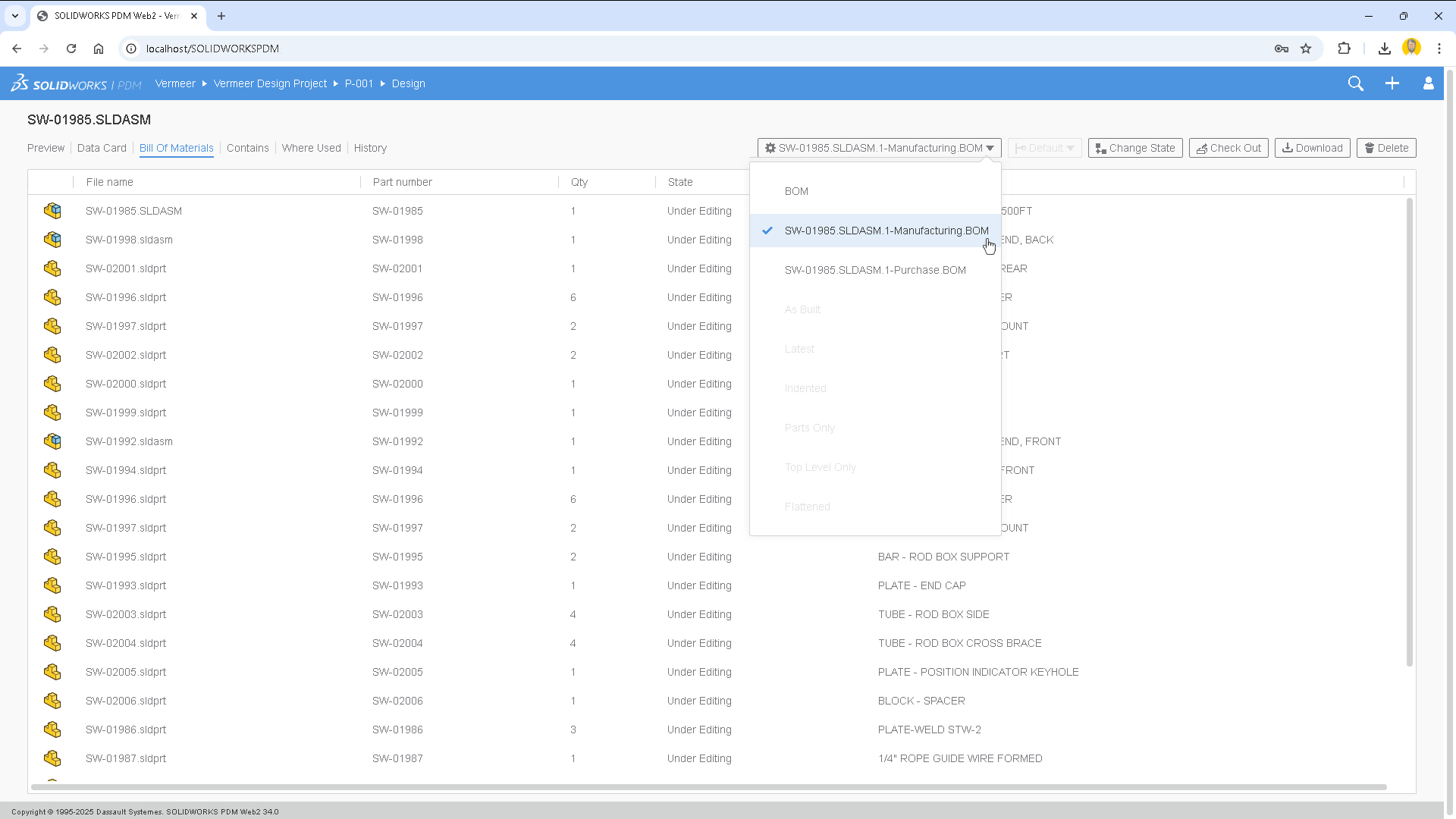This screenshot has height=819, width=1456.
Task: Click browser bookmark star icon
Action: 1306,49
